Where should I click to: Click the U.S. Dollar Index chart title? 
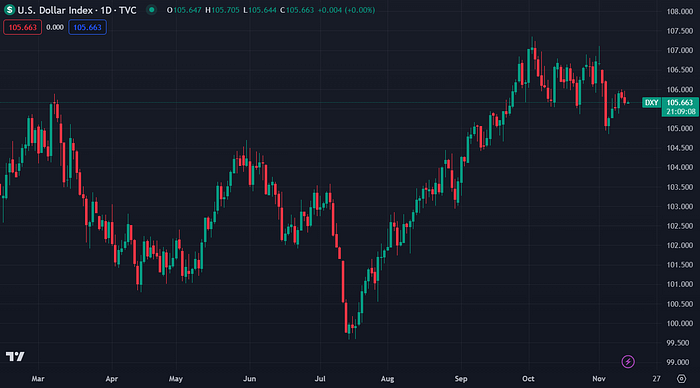tap(77, 10)
